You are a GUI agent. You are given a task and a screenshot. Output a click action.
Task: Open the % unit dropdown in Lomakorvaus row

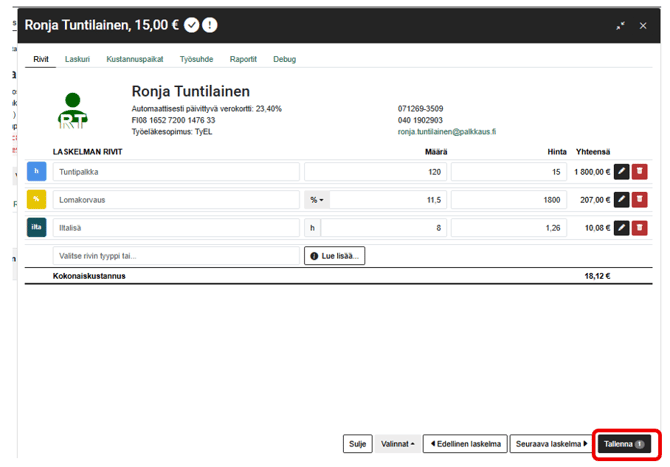(317, 200)
